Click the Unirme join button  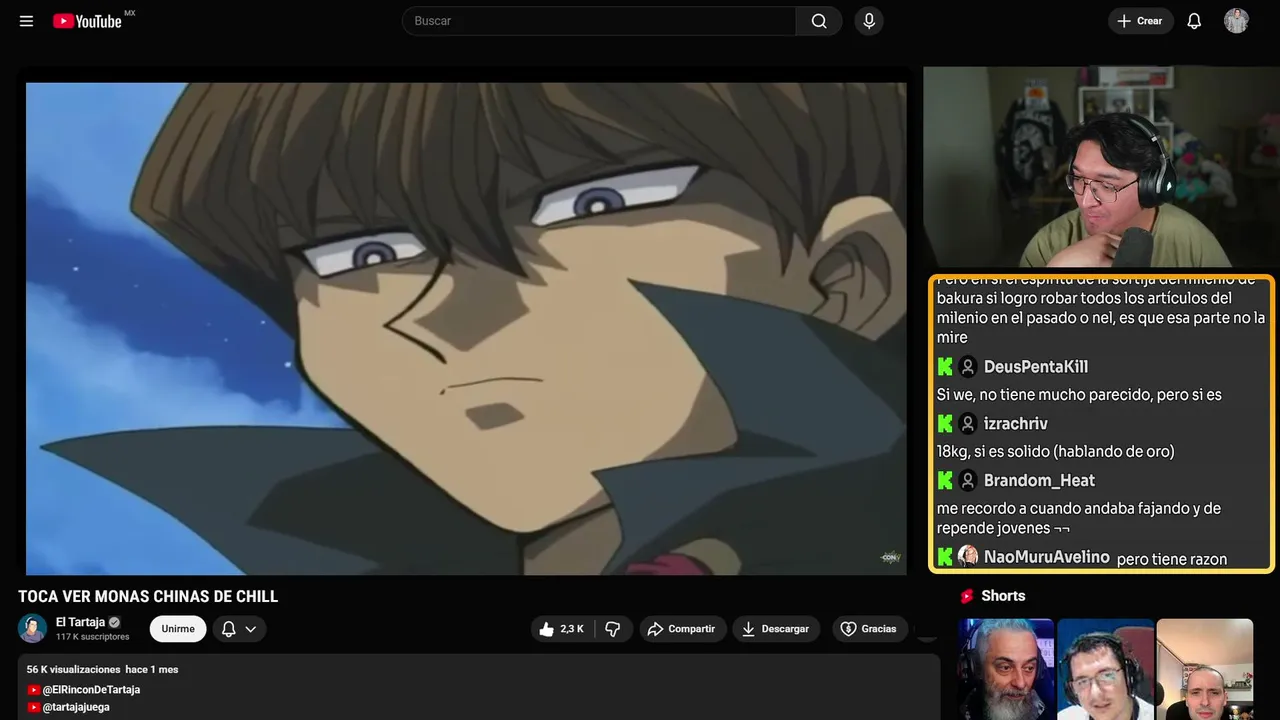[x=178, y=629]
